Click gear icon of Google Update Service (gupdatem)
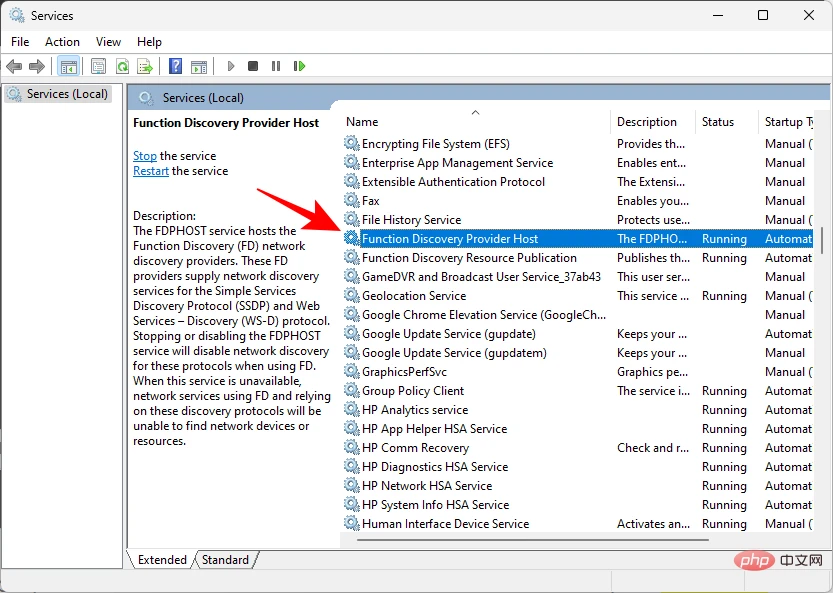The height and width of the screenshot is (593, 833). pyautogui.click(x=351, y=352)
